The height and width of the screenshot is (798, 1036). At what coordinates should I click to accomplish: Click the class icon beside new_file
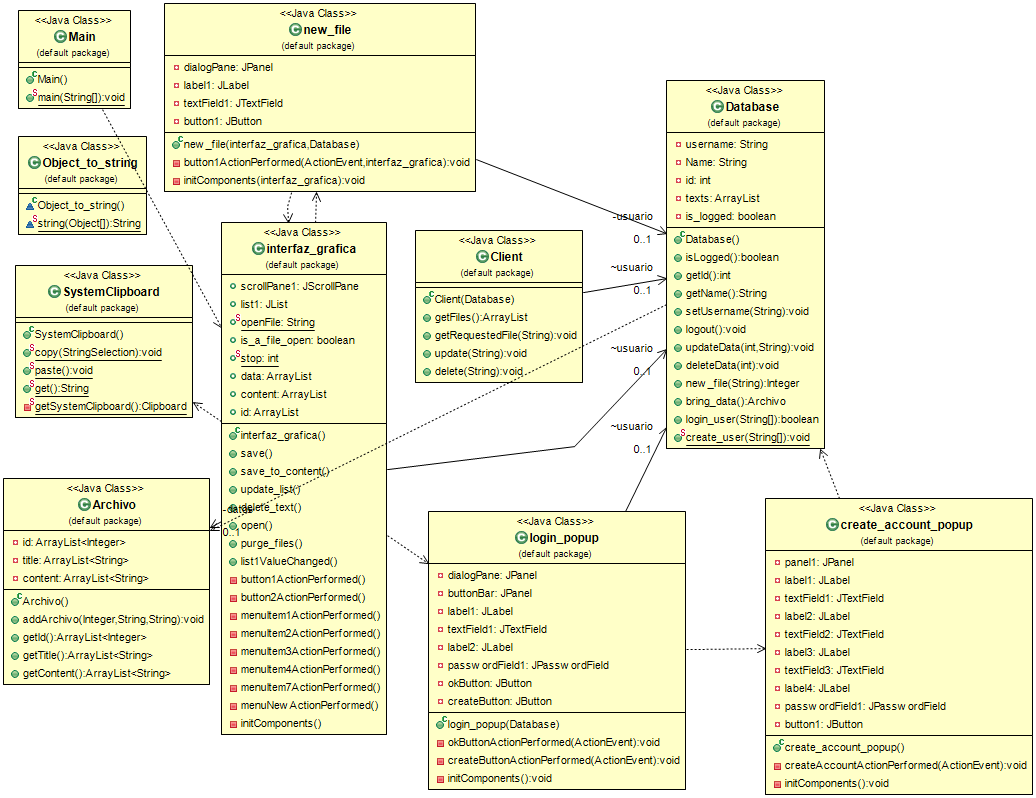tap(295, 30)
